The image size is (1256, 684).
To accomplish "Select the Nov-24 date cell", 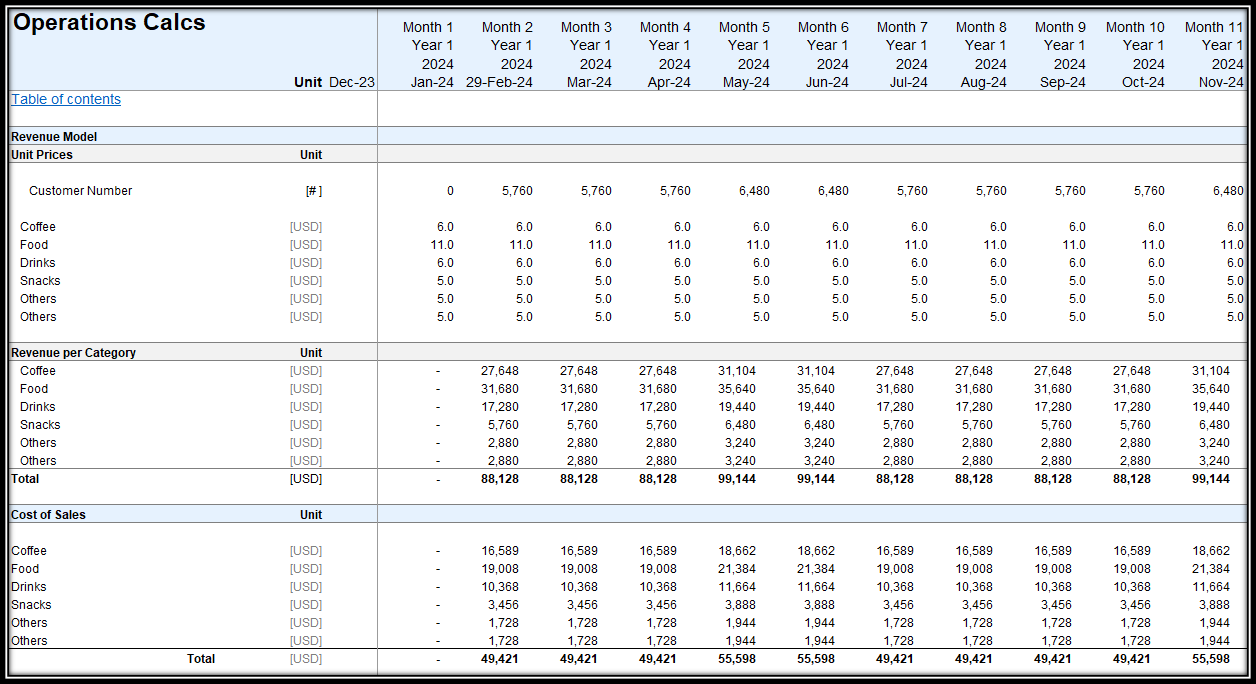I will click(x=1221, y=82).
